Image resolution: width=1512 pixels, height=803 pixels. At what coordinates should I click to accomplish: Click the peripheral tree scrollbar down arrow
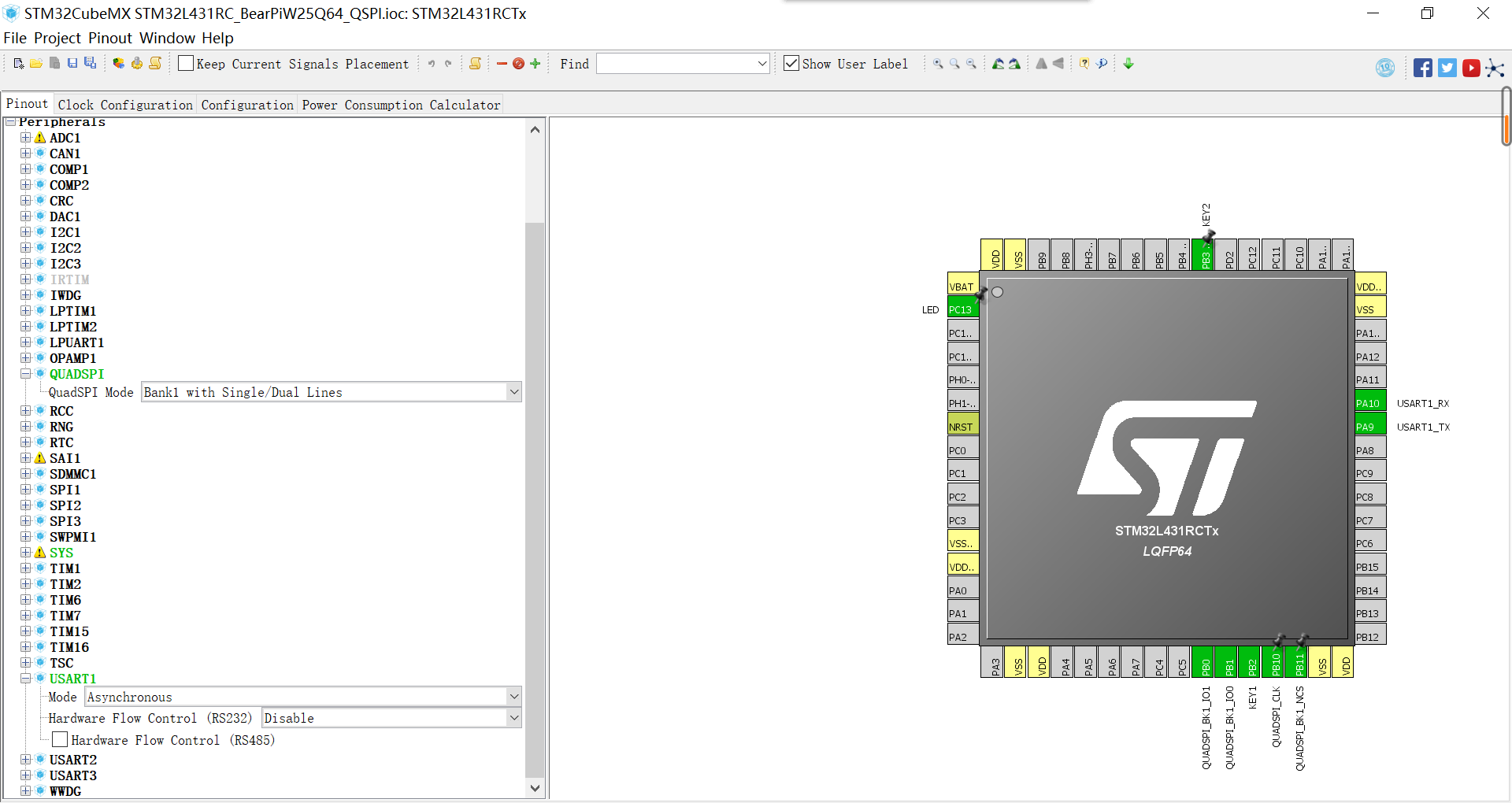tap(535, 788)
